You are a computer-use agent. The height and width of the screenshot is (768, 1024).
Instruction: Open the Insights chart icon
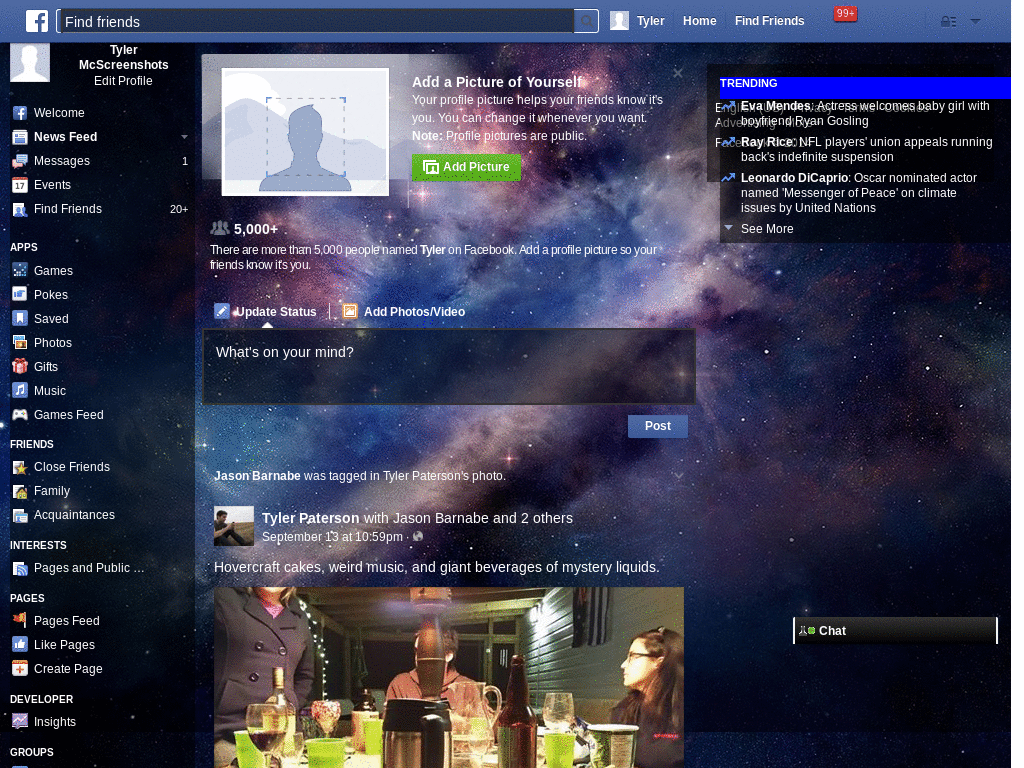coord(20,722)
